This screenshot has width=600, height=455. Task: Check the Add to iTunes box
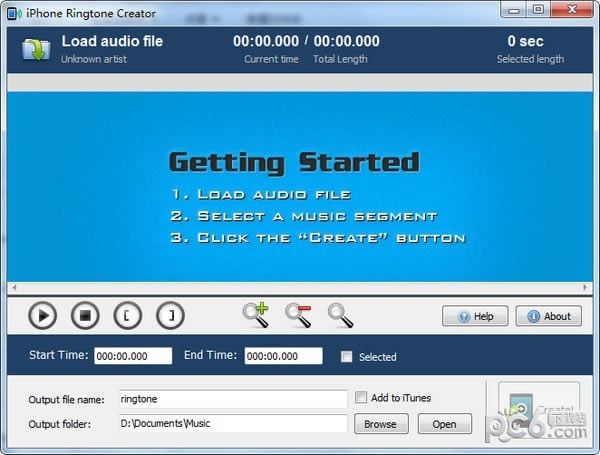tap(361, 398)
